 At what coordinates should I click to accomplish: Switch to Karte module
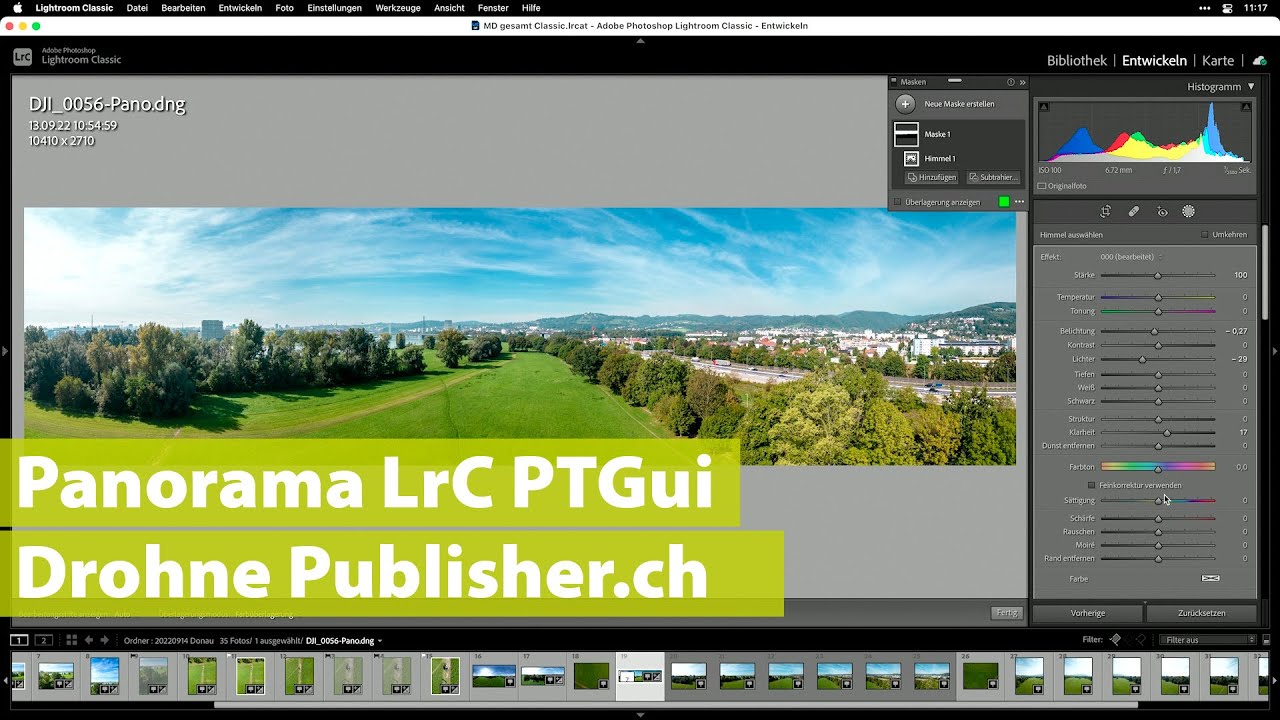(1218, 60)
